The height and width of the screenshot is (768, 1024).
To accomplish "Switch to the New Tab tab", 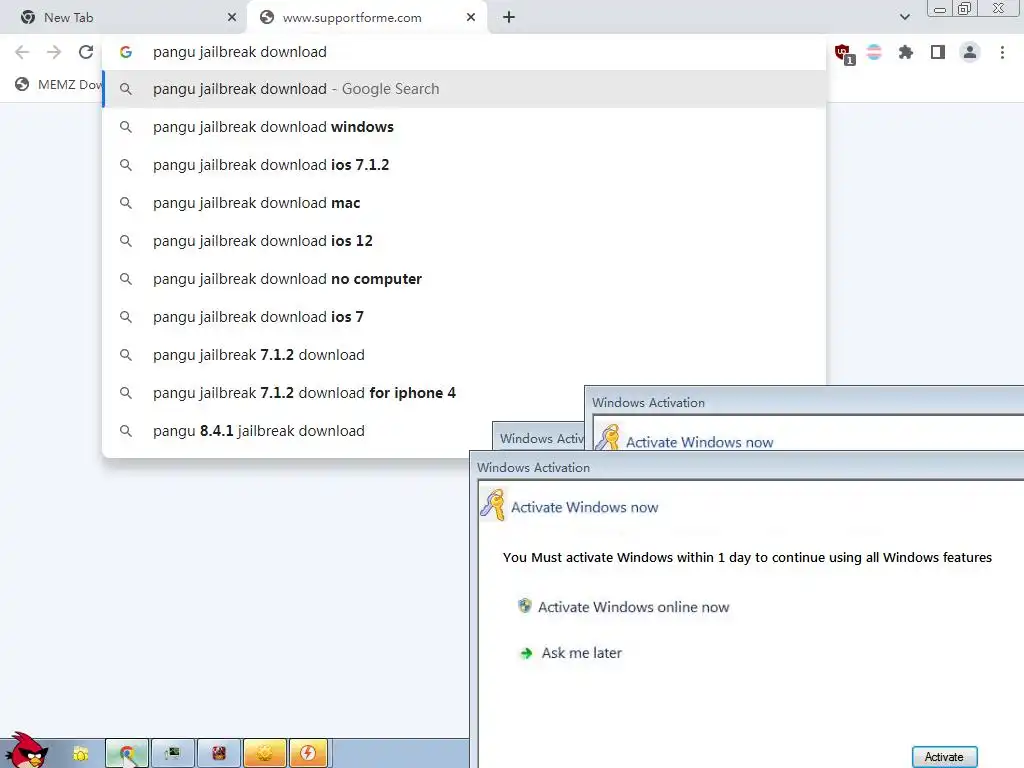I will click(x=124, y=18).
